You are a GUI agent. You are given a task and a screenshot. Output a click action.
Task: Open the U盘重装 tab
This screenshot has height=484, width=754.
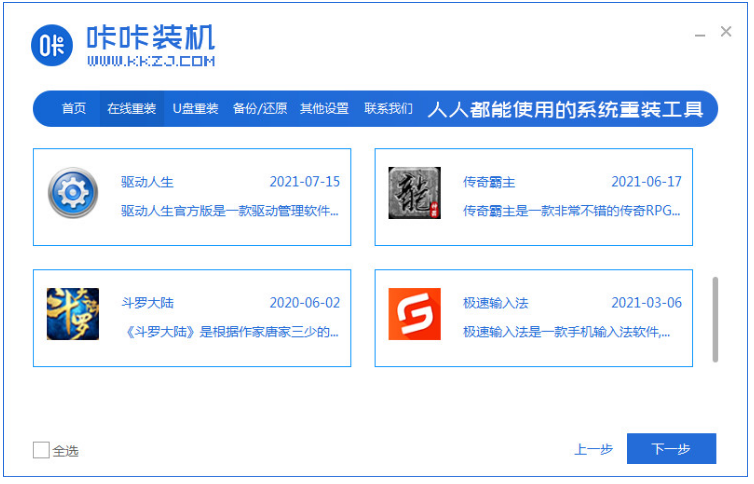tap(196, 109)
